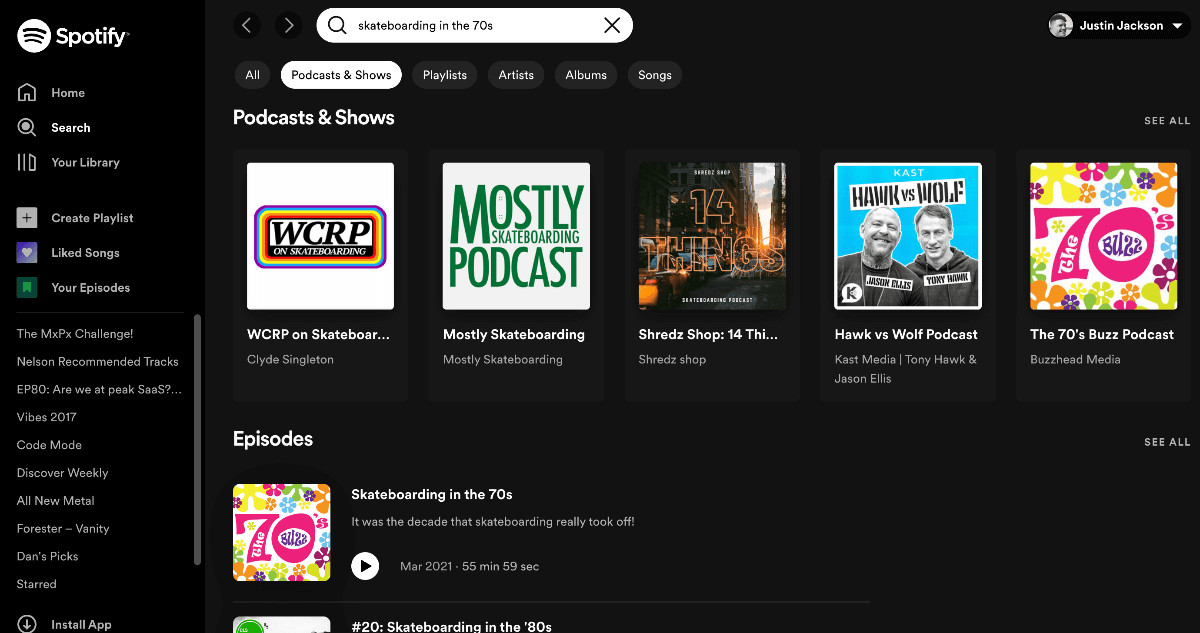The width and height of the screenshot is (1200, 633).
Task: Switch to the Songs filter
Action: click(x=654, y=75)
